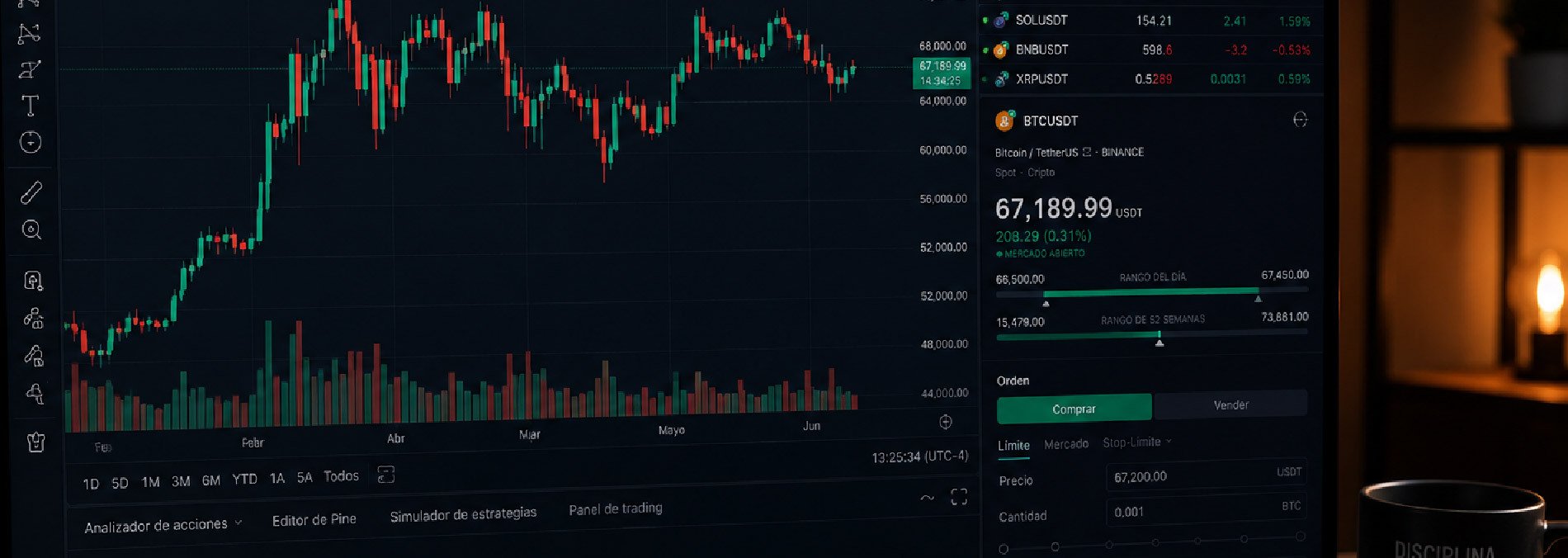
Task: Click the BNBUSDT price 598.6
Action: (x=1157, y=50)
